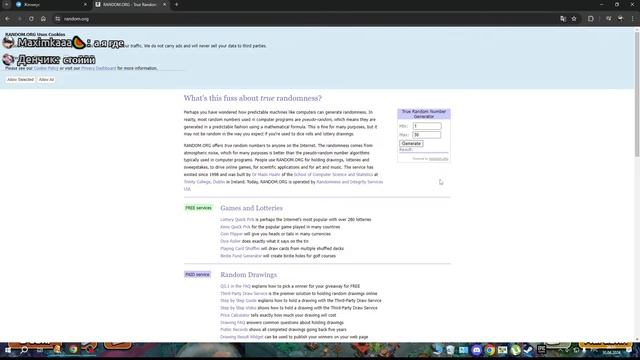View site information icon in address bar
This screenshot has width=640, height=360.
click(58, 19)
